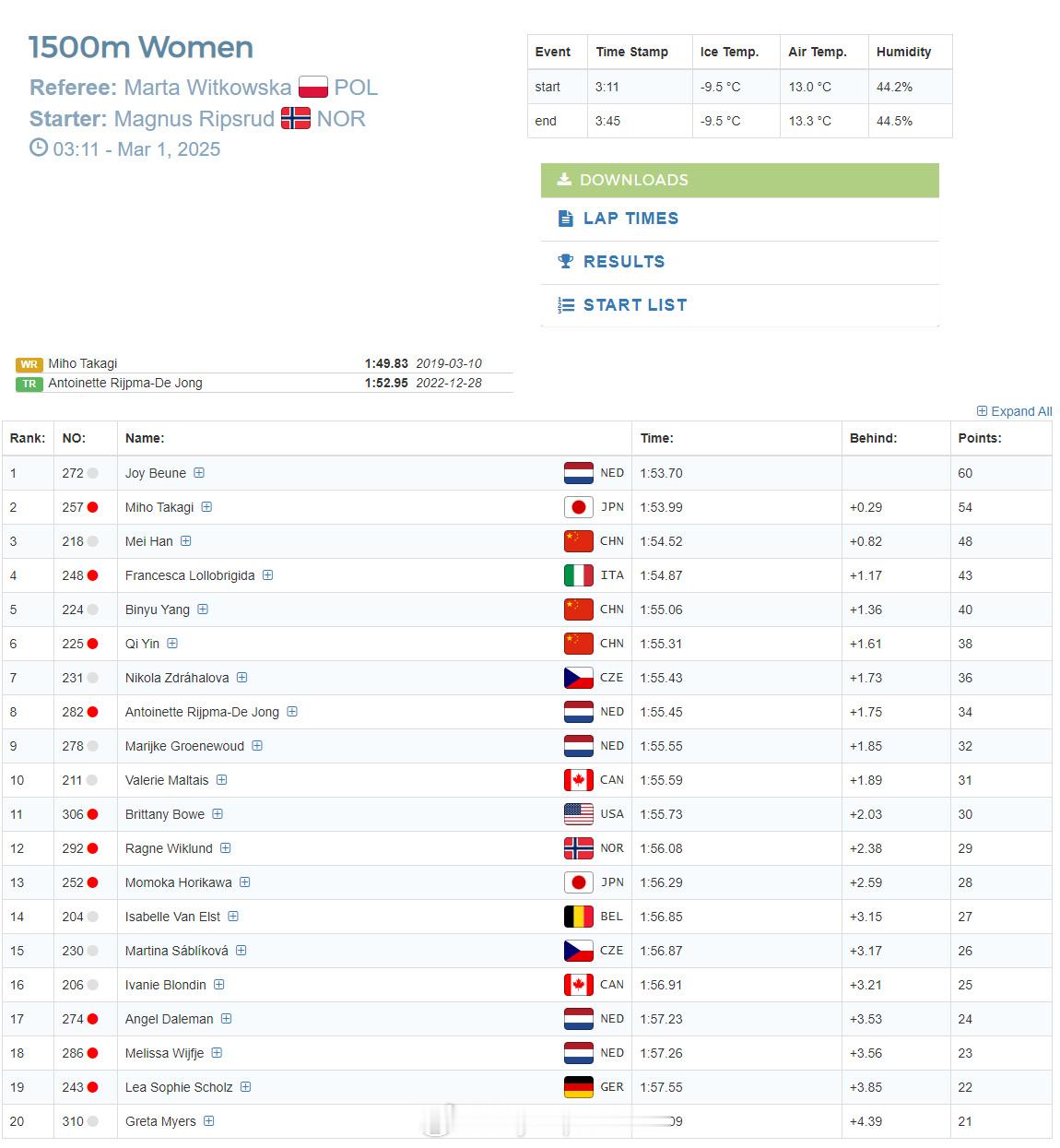Click the Polish flag next to referee

pyautogui.click(x=313, y=88)
